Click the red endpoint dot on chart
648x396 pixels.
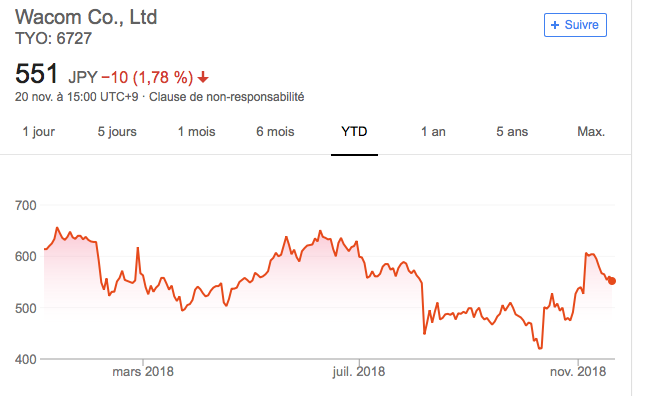click(x=612, y=281)
